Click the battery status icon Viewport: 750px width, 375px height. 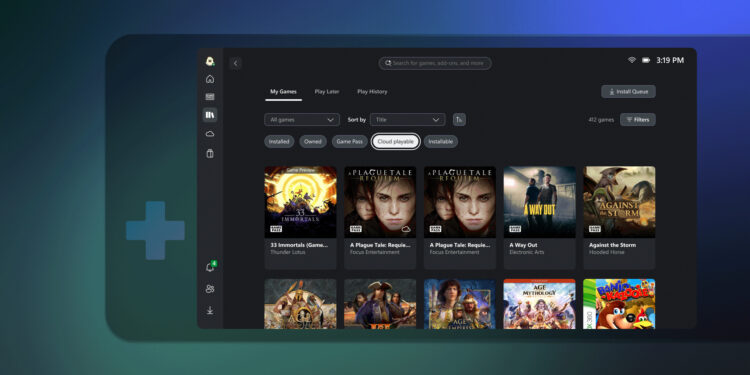[646, 60]
